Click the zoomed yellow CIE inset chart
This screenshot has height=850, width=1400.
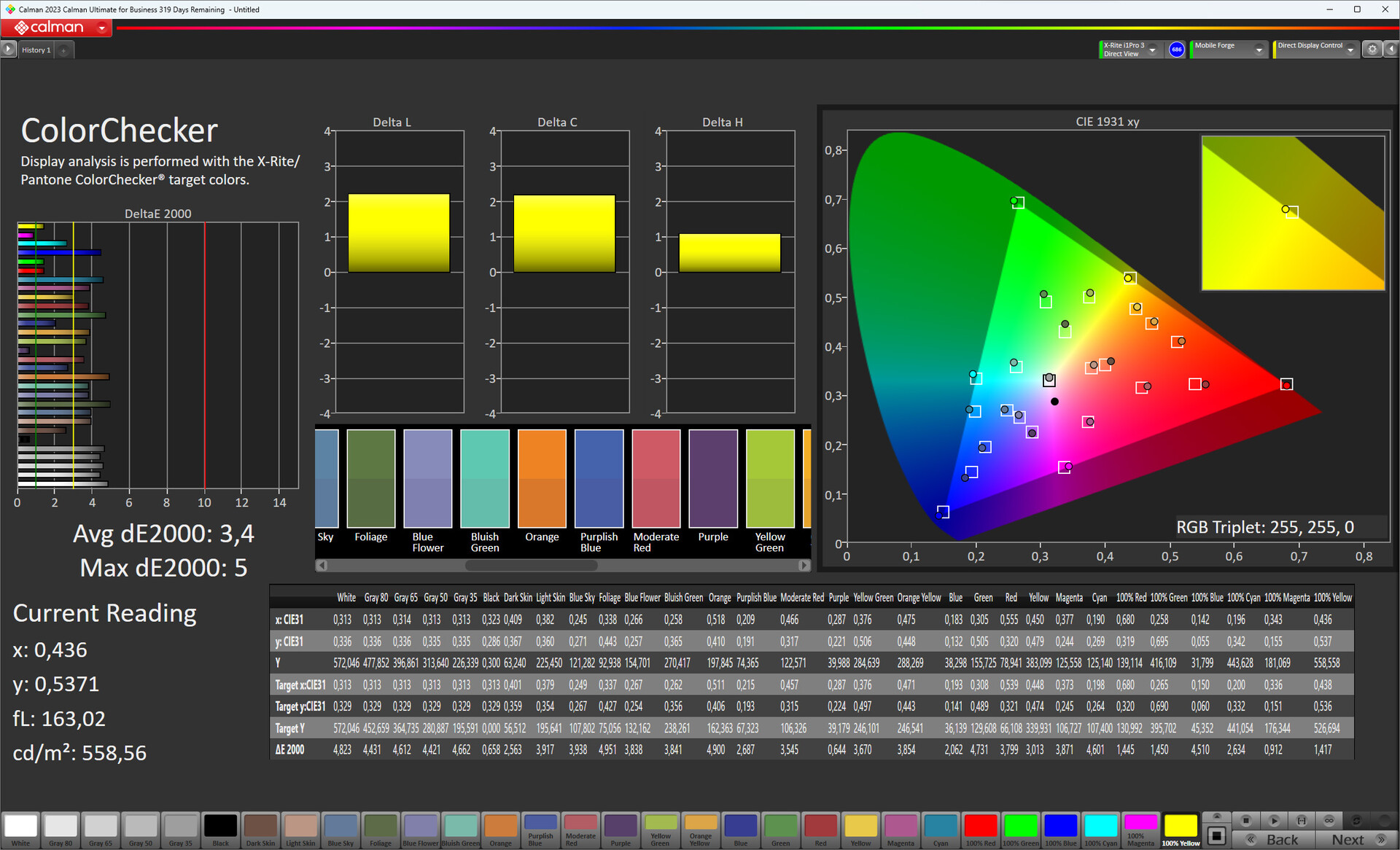point(1293,213)
